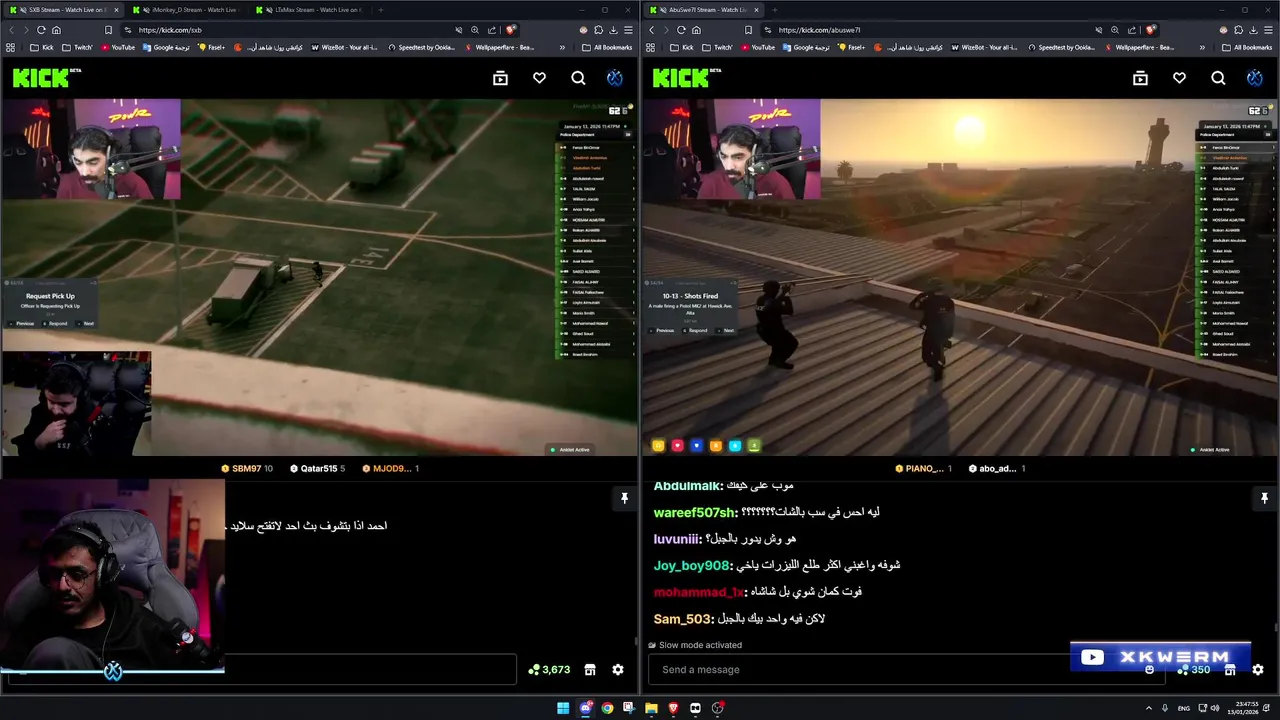Select the AbuSwe7l Stream tab in right window

pyautogui.click(x=703, y=10)
